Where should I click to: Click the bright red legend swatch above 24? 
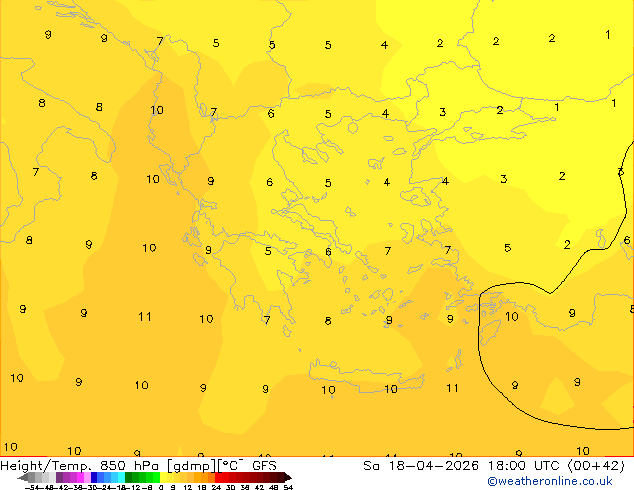pos(218,477)
